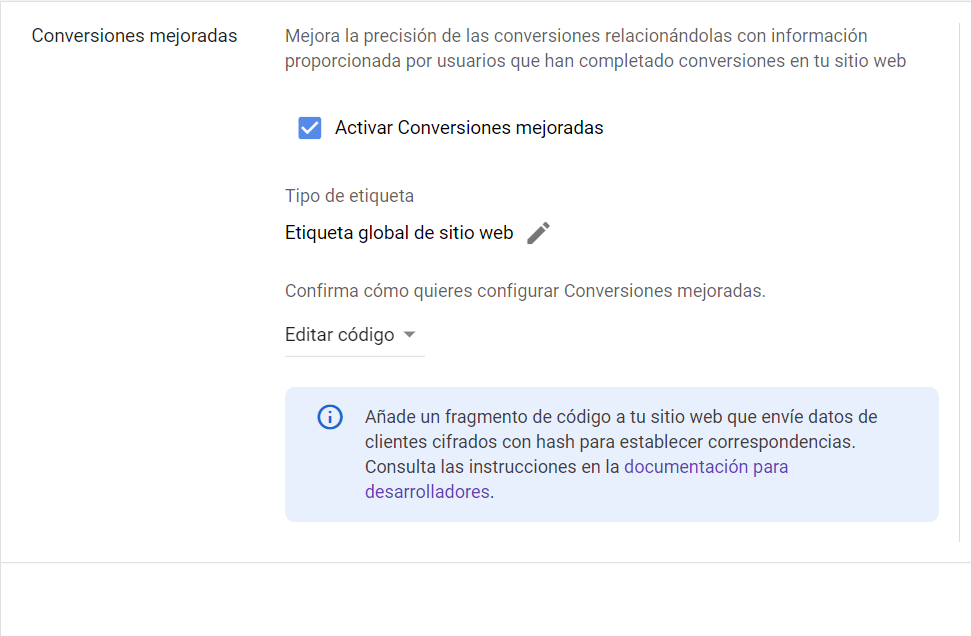Click the info icon in the blue notice

click(330, 417)
